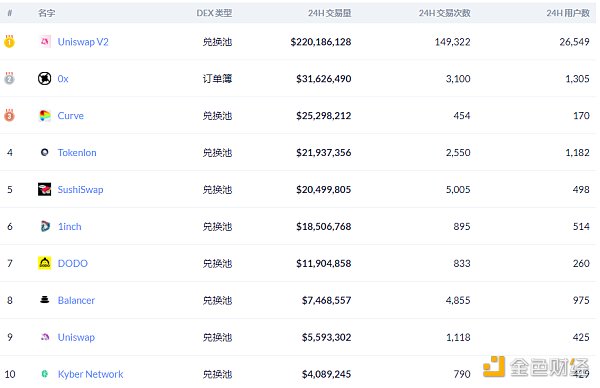Sort by 24H用户数 column header
600x388 pixels.
tap(568, 13)
